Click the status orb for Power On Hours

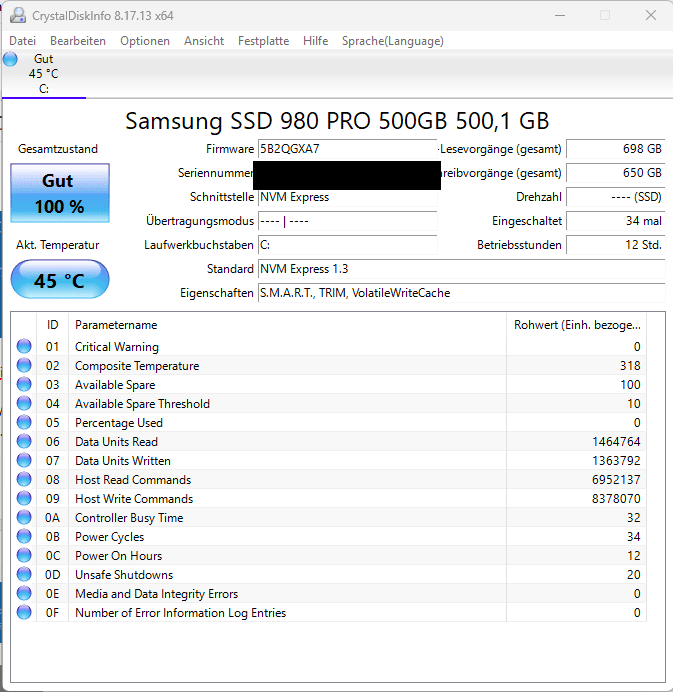(24, 555)
